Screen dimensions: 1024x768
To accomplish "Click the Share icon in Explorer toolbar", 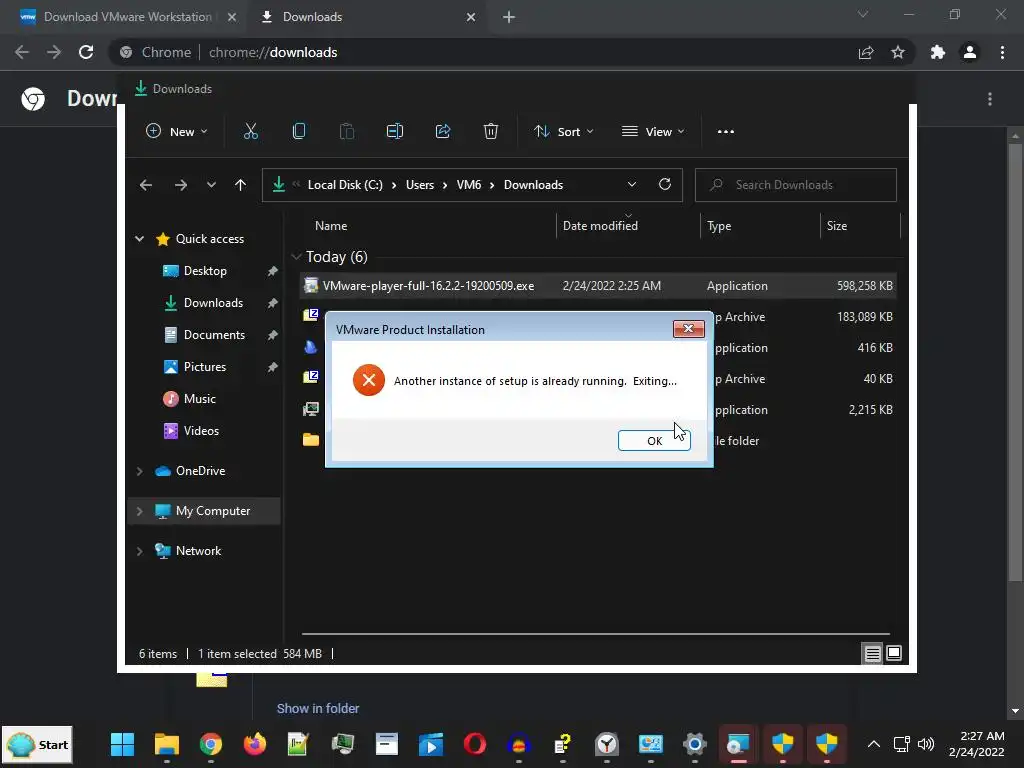I will pyautogui.click(x=443, y=131).
